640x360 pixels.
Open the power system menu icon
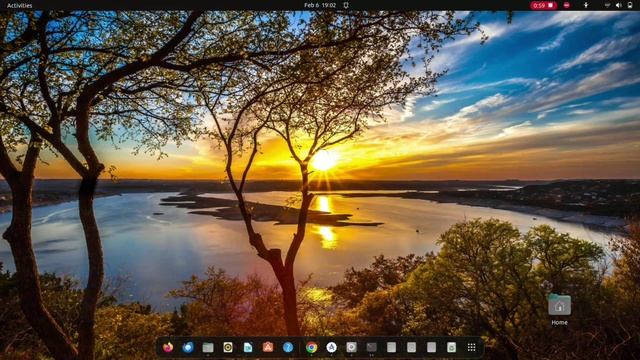pos(630,5)
